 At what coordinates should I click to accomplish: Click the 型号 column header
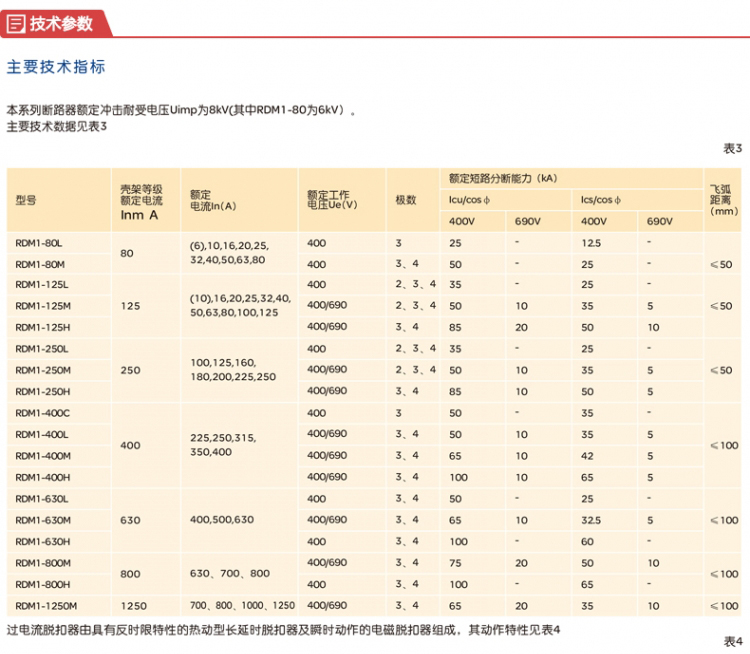pos(26,200)
